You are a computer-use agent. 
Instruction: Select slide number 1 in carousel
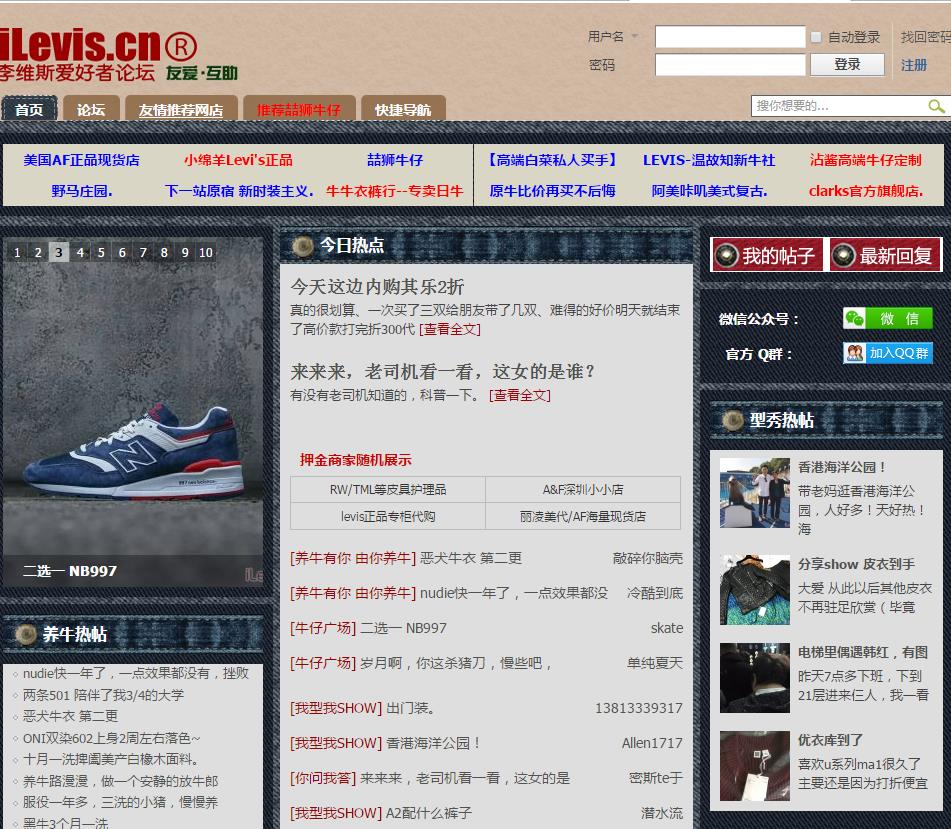click(17, 252)
